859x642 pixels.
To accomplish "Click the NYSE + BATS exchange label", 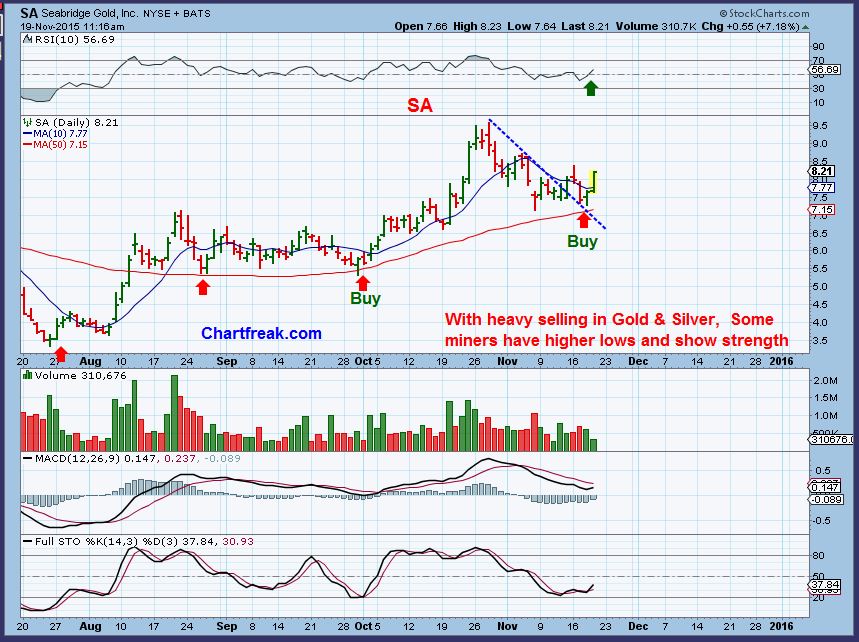I will (177, 14).
